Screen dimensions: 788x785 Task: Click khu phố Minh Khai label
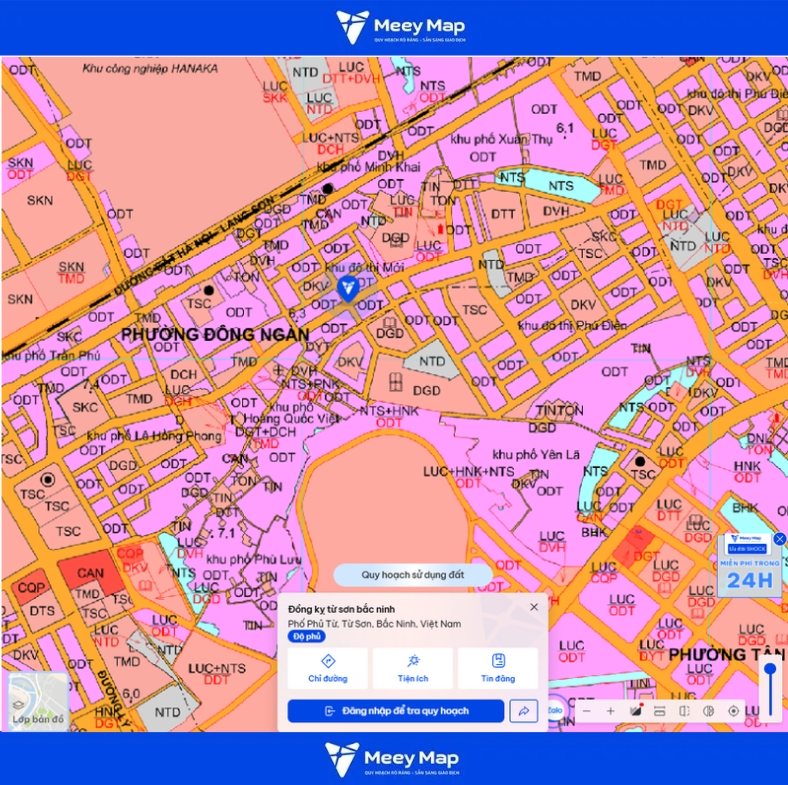368,167
